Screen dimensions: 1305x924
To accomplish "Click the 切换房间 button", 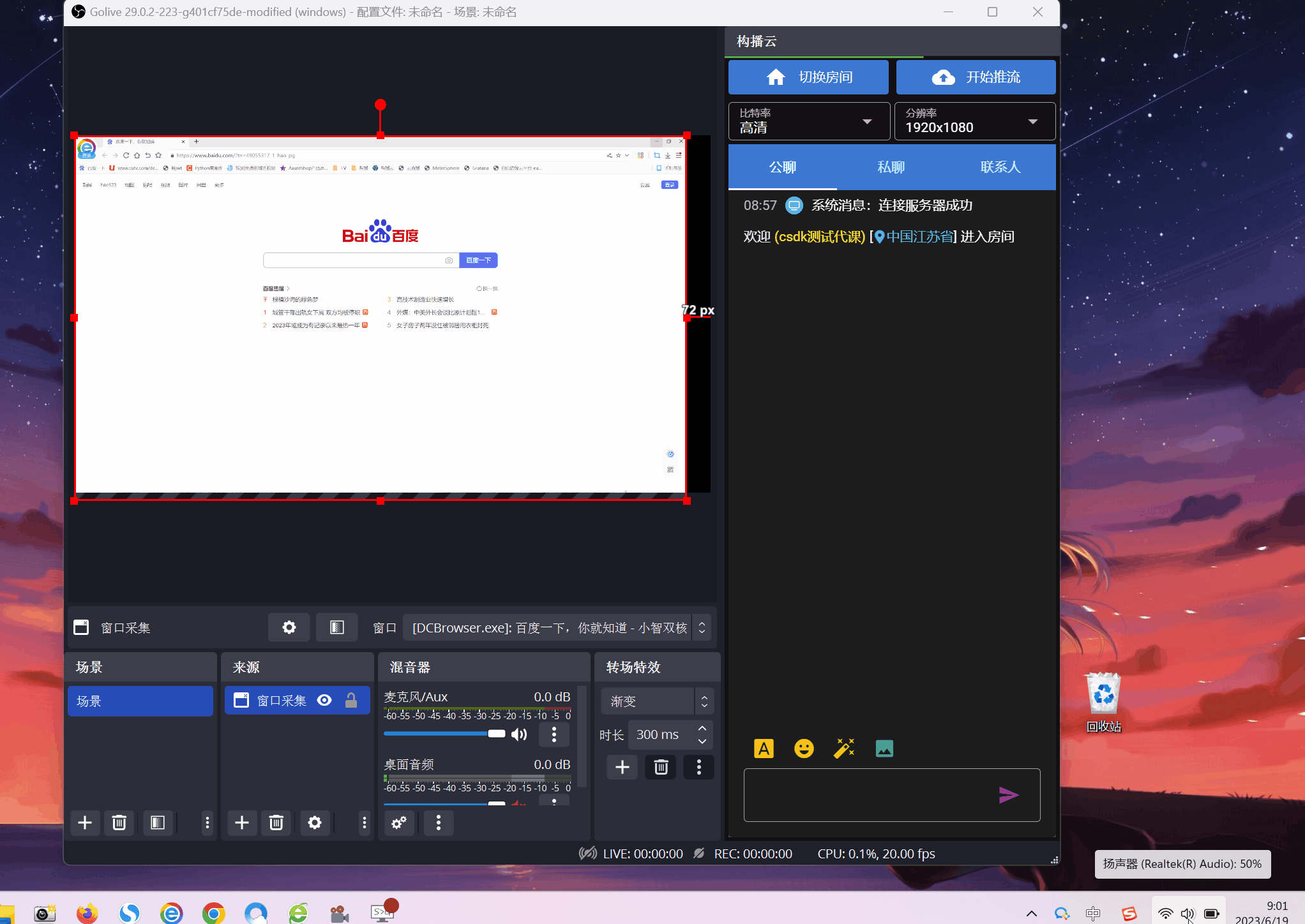I will point(808,77).
